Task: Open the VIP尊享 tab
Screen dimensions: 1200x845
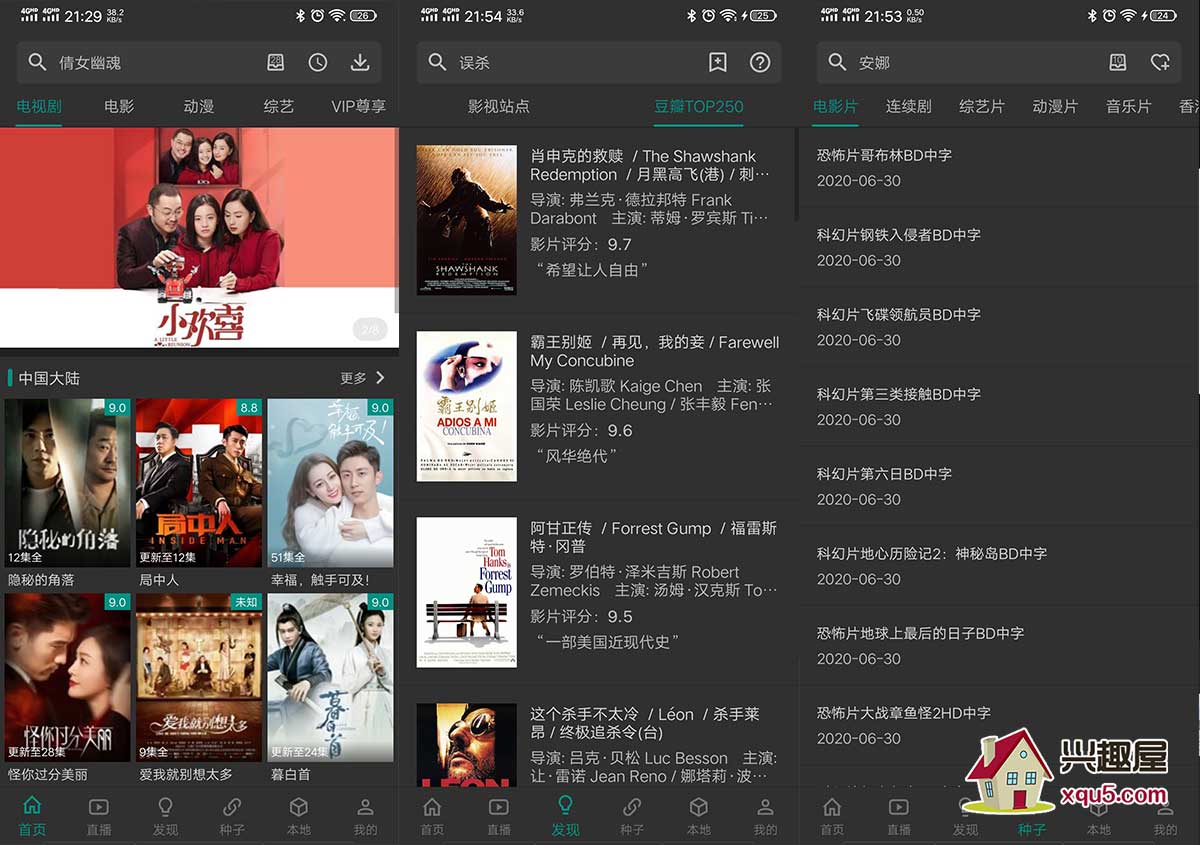Action: pos(358,106)
